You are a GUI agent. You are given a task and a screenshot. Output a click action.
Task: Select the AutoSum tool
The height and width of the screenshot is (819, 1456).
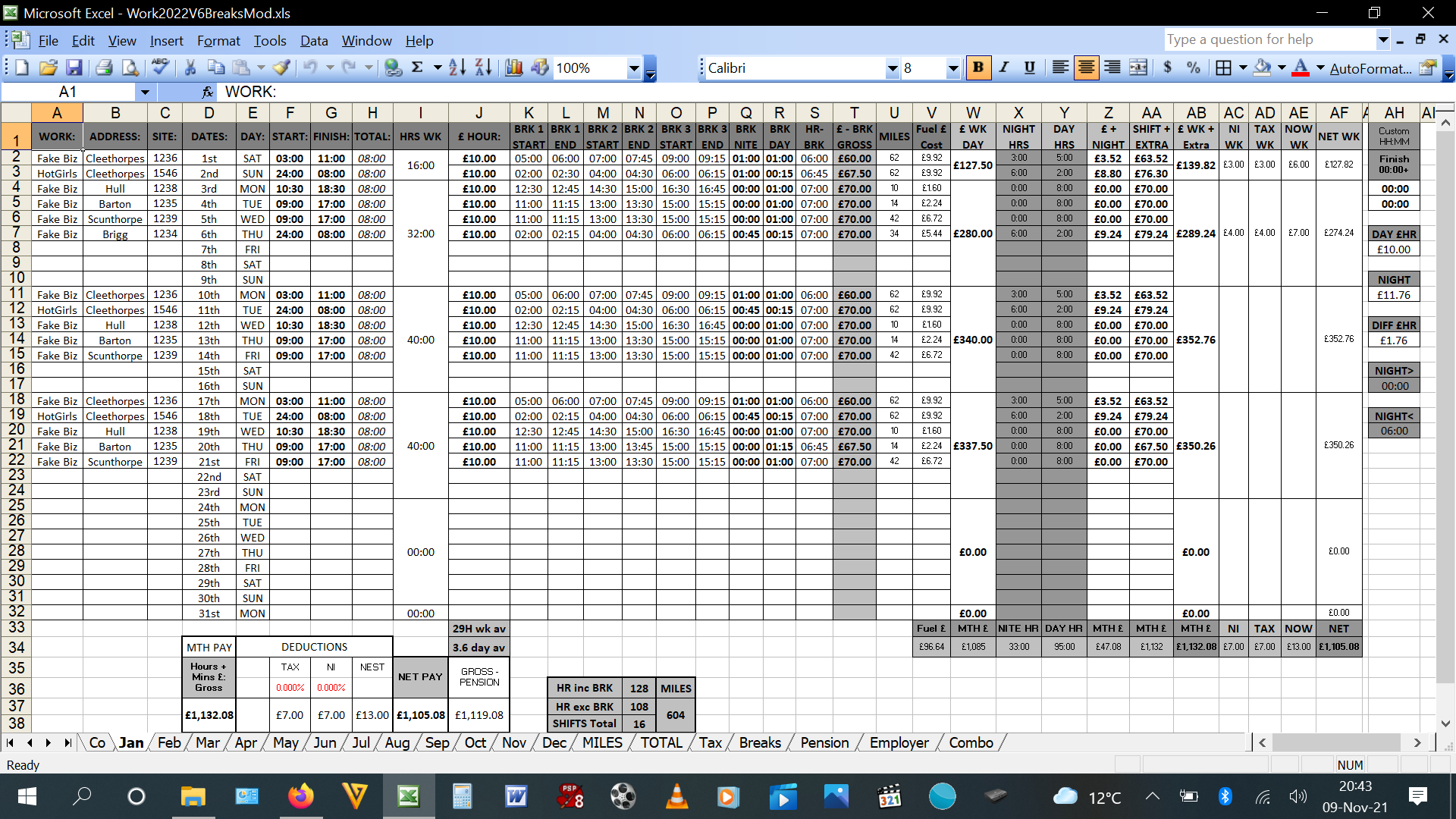(418, 67)
